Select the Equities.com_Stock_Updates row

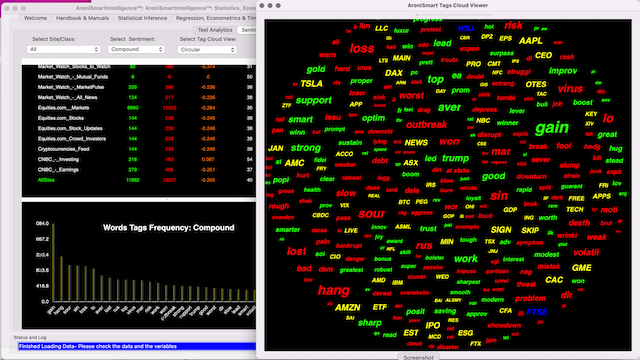139,128
